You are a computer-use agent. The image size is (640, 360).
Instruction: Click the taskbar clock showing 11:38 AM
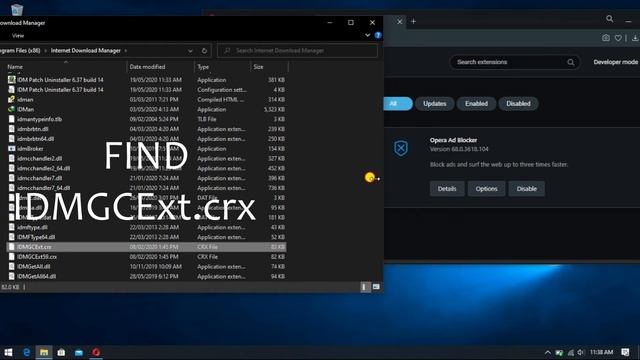click(601, 352)
